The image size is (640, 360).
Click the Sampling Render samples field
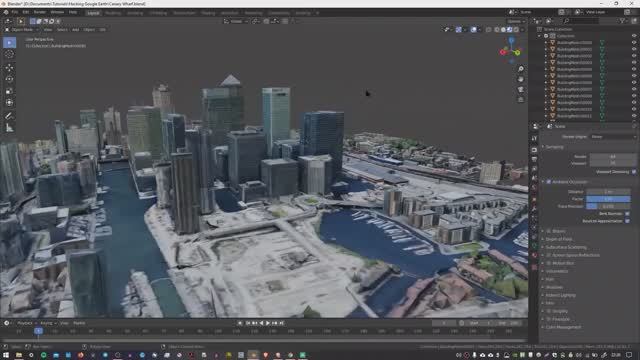[613, 156]
